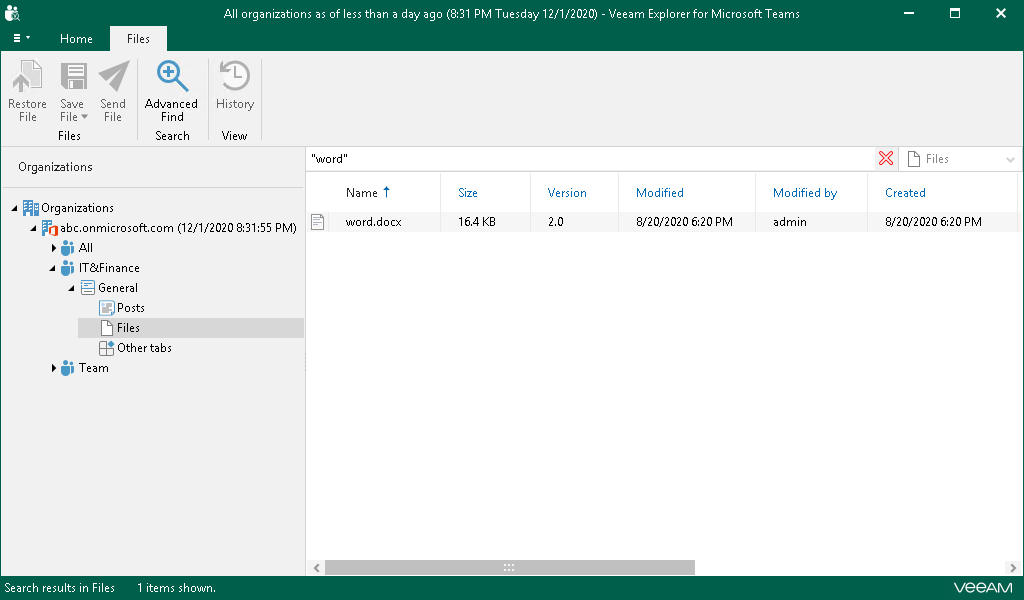Collapse the Organizations root node
Screen dimensions: 1024x600
pos(14,208)
